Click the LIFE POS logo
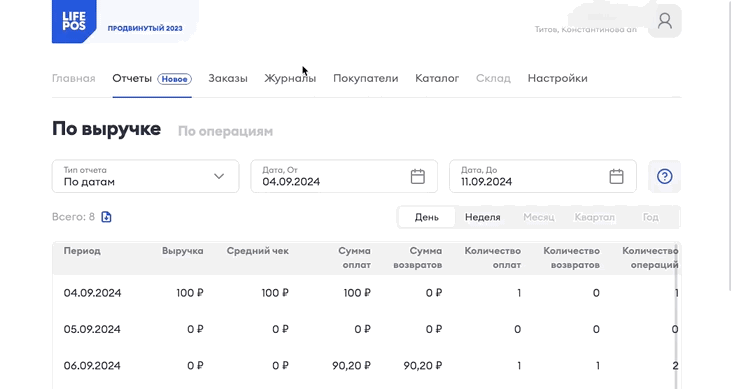The image size is (731, 389). (x=74, y=21)
